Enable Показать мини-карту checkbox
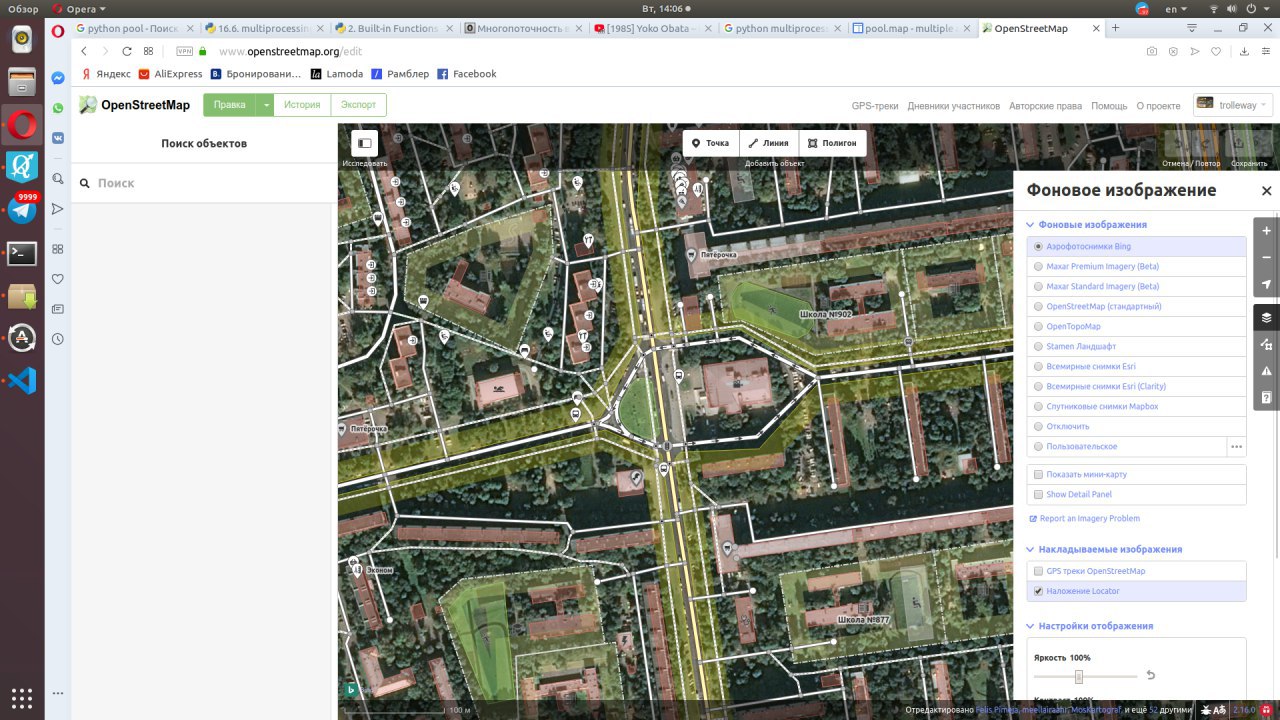This screenshot has width=1280, height=720. point(1038,474)
